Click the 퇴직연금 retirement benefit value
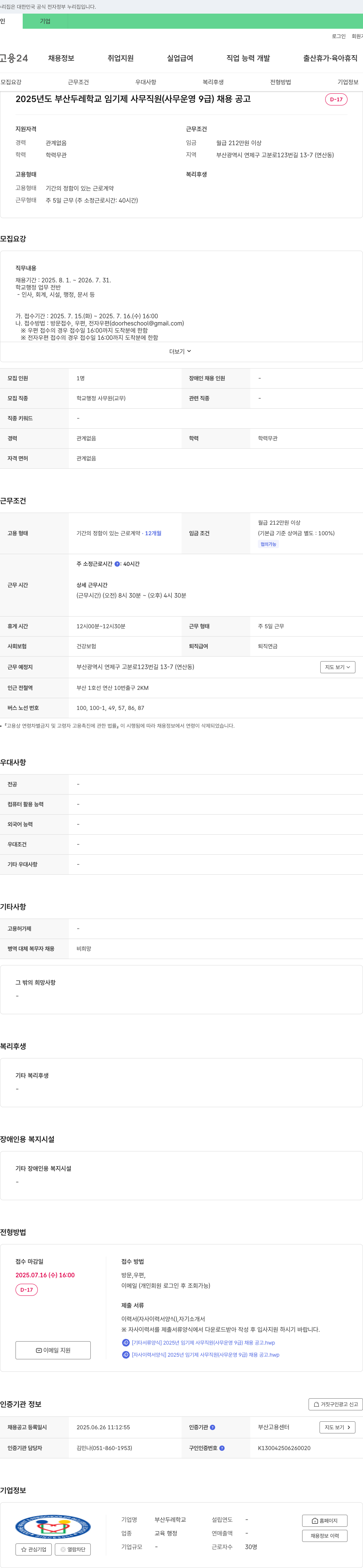Screen dimensions: 363x1568 click(x=267, y=646)
